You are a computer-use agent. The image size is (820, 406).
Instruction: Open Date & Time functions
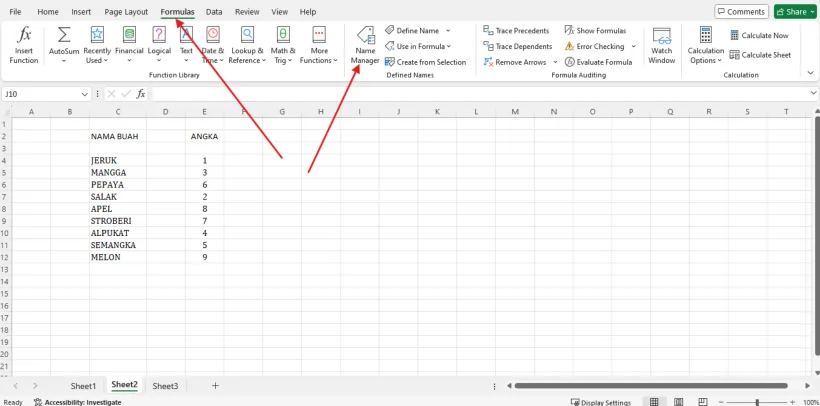213,46
